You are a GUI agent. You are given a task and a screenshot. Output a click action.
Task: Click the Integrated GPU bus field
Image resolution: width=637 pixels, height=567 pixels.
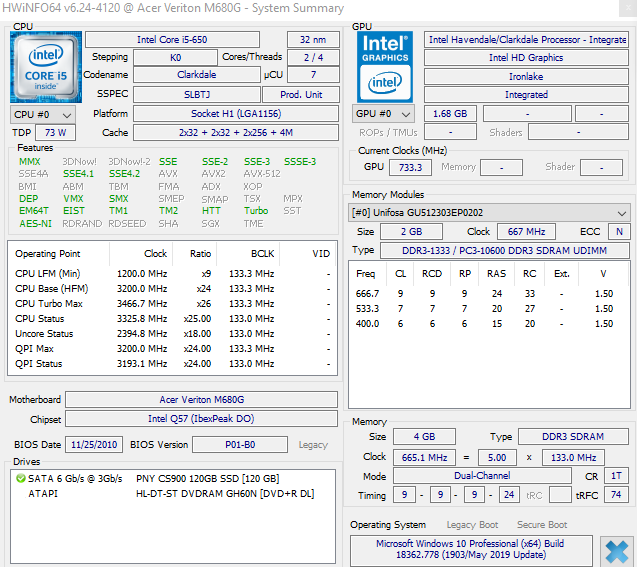point(526,95)
